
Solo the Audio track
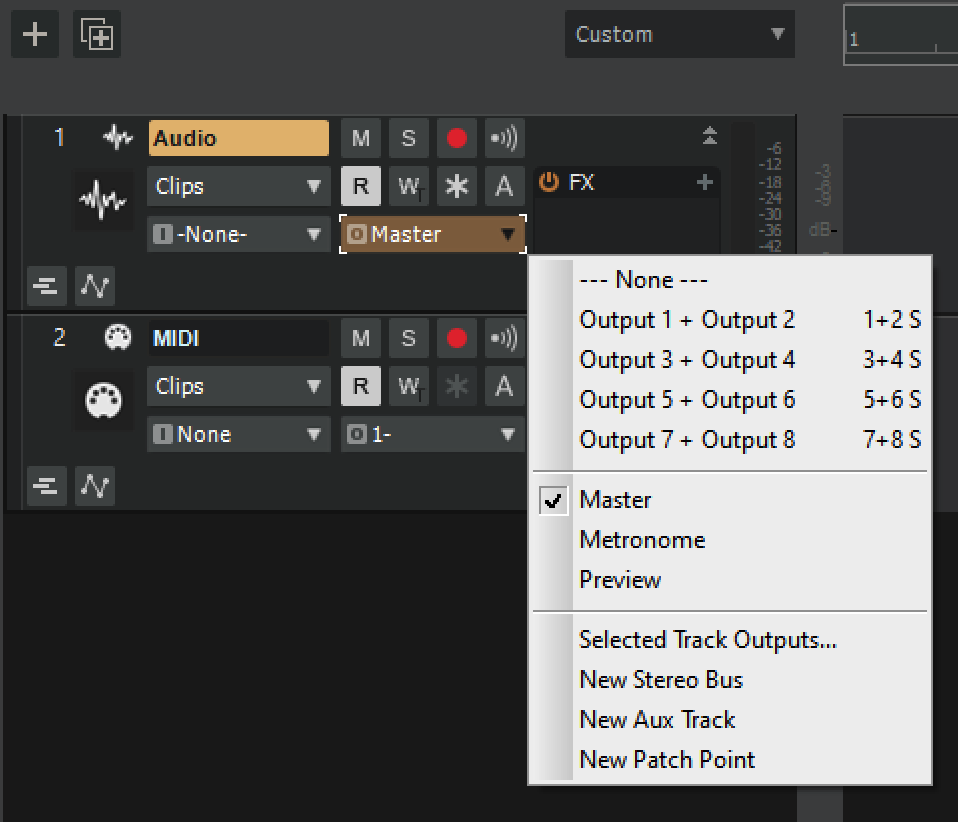(x=409, y=138)
